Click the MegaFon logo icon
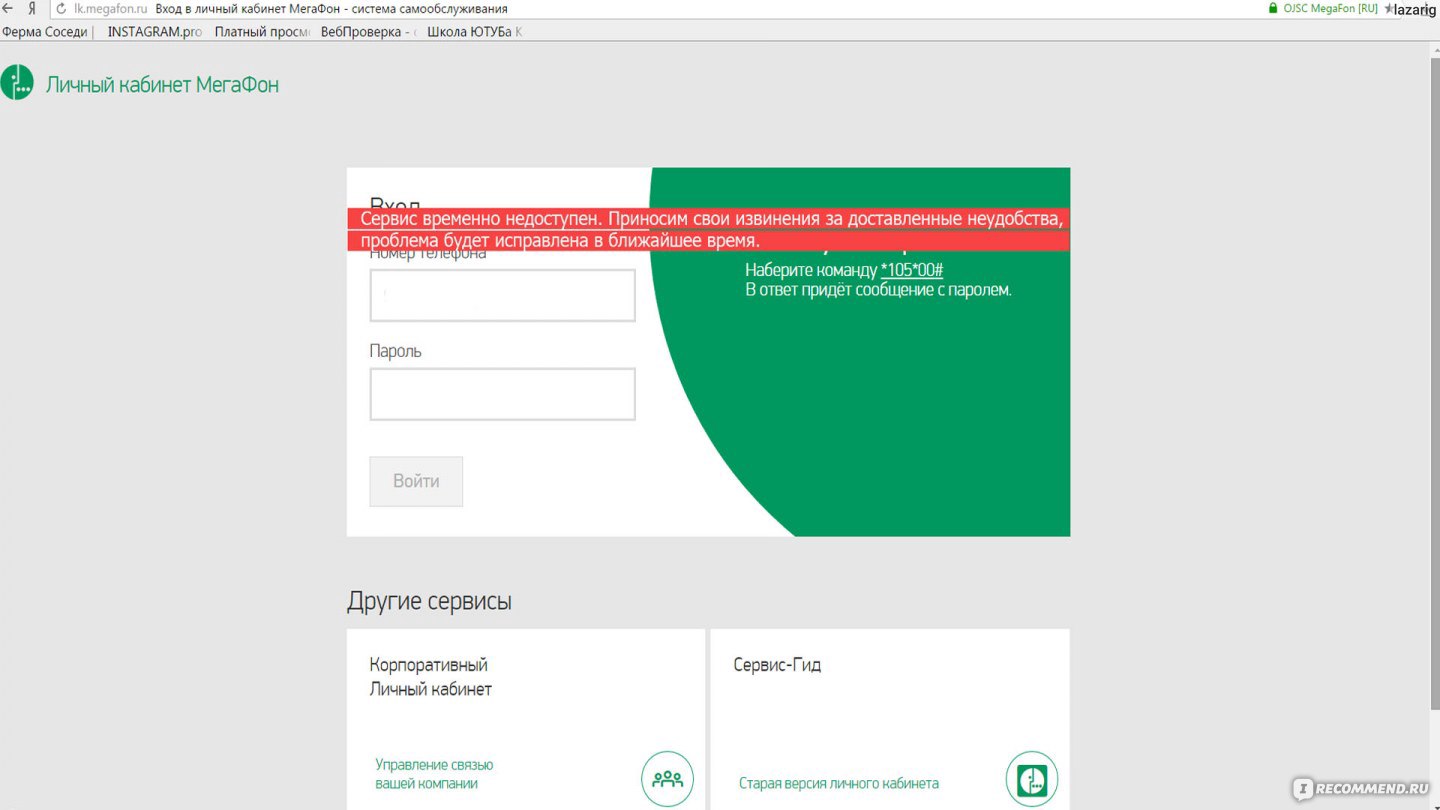The height and width of the screenshot is (810, 1440). (17, 83)
